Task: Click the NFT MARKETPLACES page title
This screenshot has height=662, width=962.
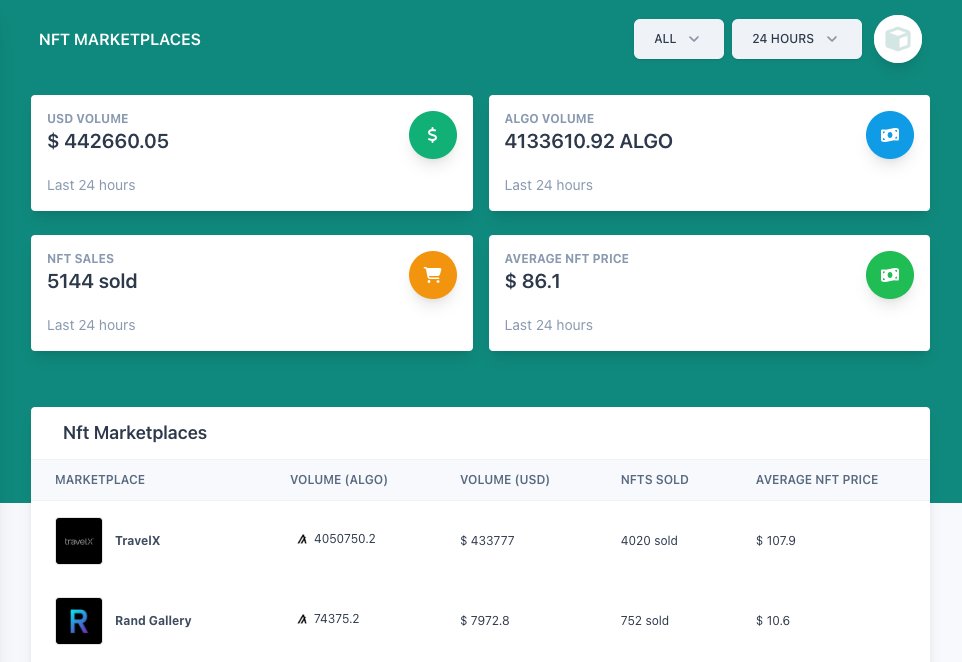Action: click(119, 39)
